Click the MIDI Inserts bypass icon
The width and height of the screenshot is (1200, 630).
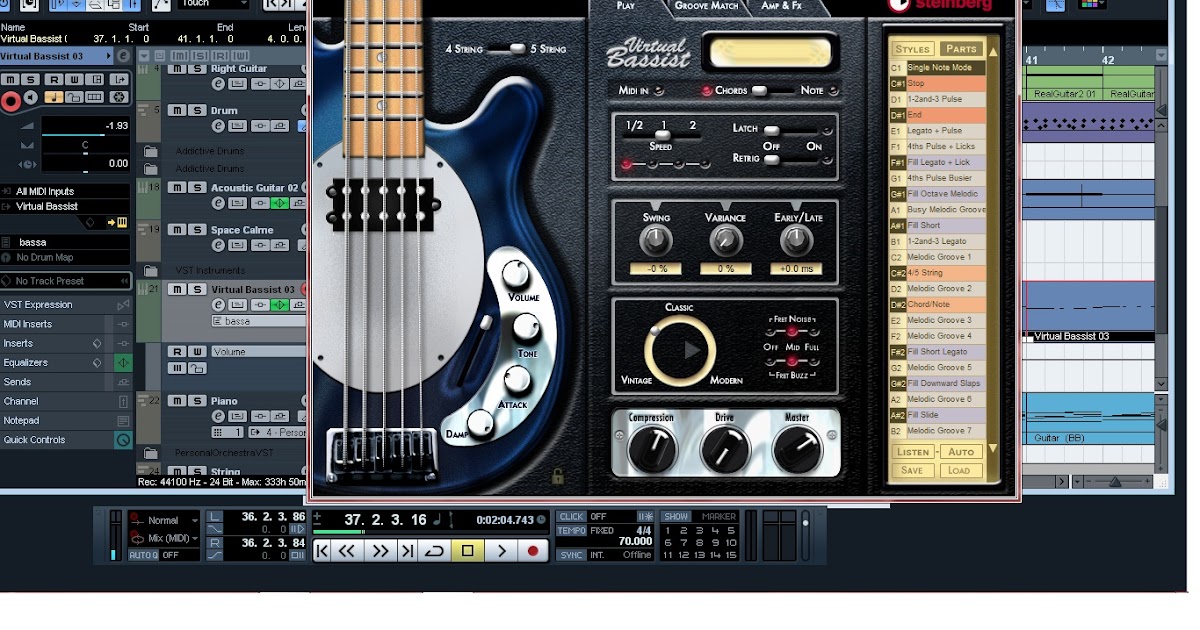coord(123,324)
